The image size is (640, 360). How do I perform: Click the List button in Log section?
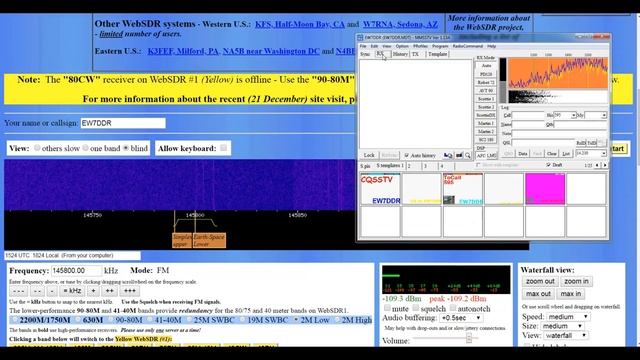click(566, 154)
